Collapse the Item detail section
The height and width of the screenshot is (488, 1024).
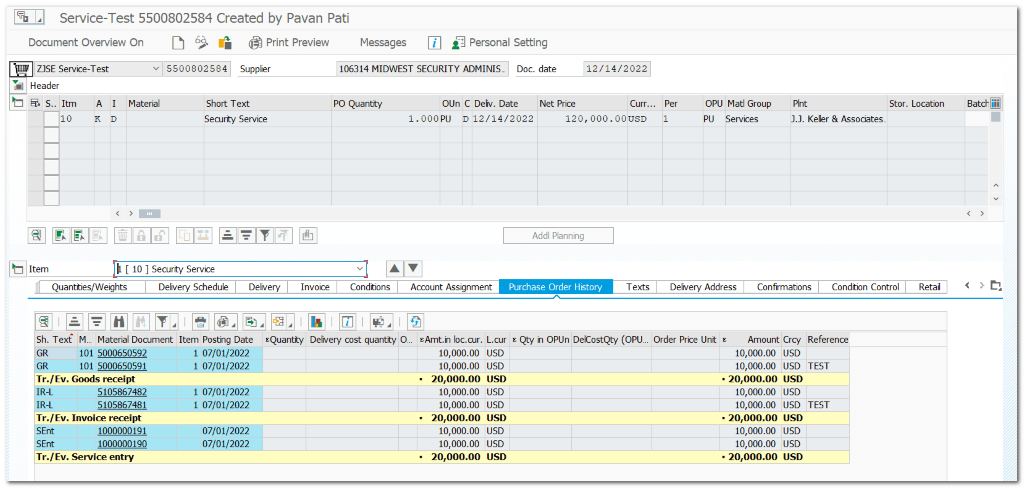(17, 269)
